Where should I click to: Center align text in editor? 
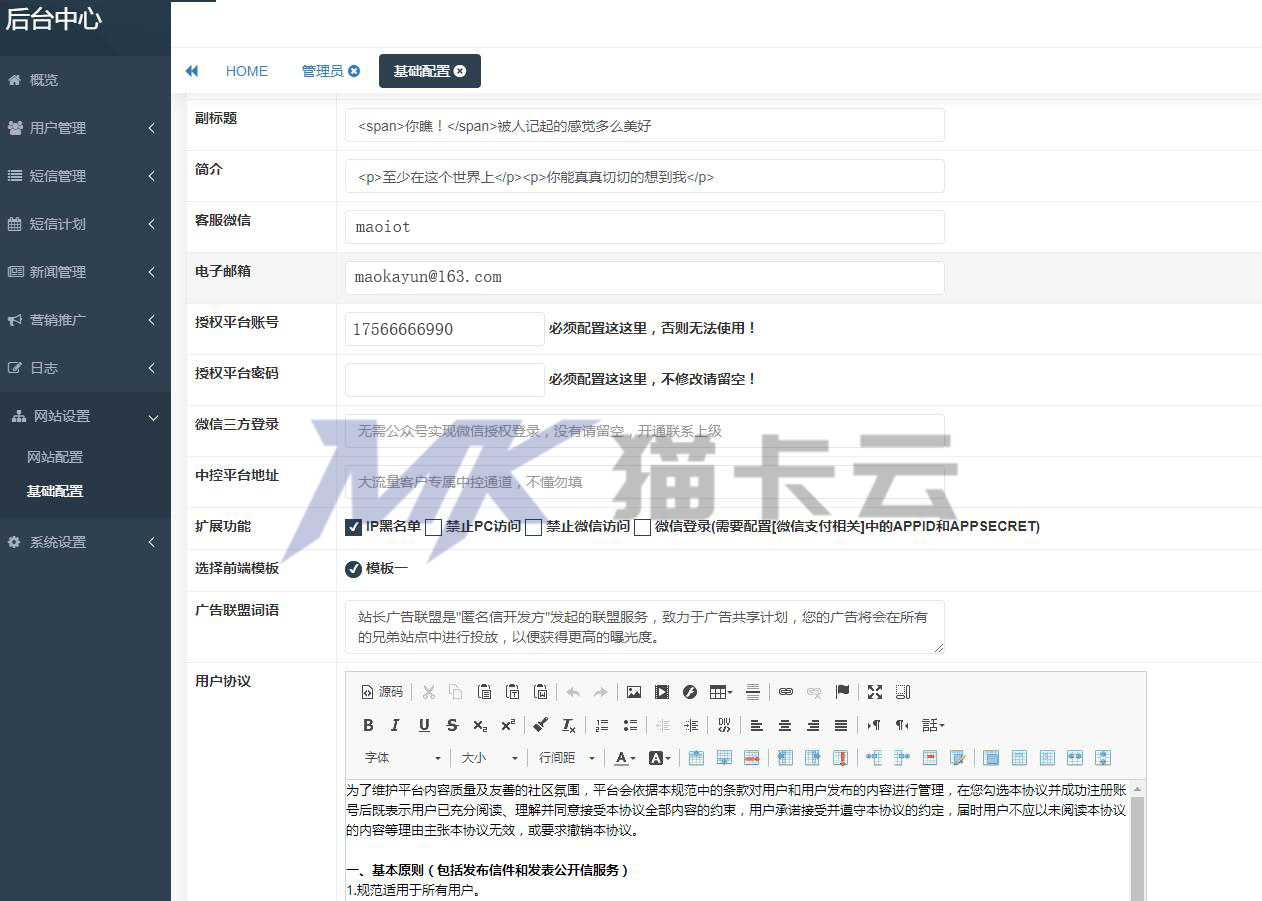pos(785,725)
